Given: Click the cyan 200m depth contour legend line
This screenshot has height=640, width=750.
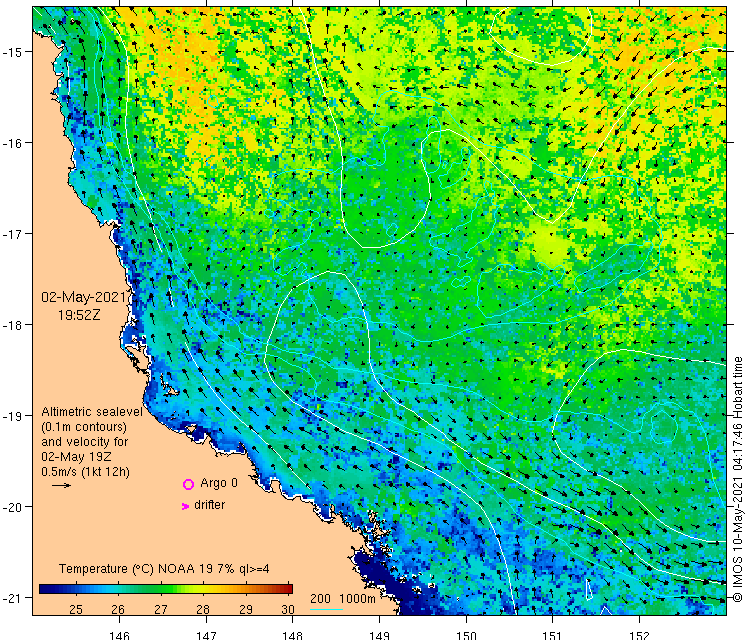Looking at the screenshot, I should point(327,609).
